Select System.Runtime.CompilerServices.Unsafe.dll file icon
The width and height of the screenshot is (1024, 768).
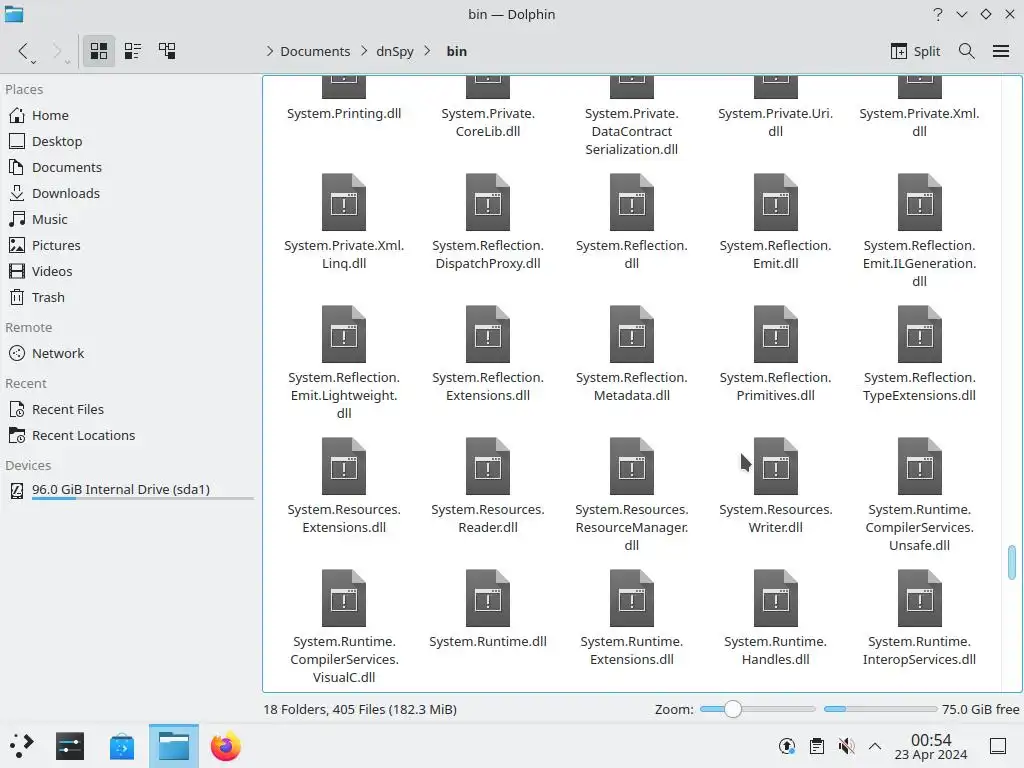(920, 466)
